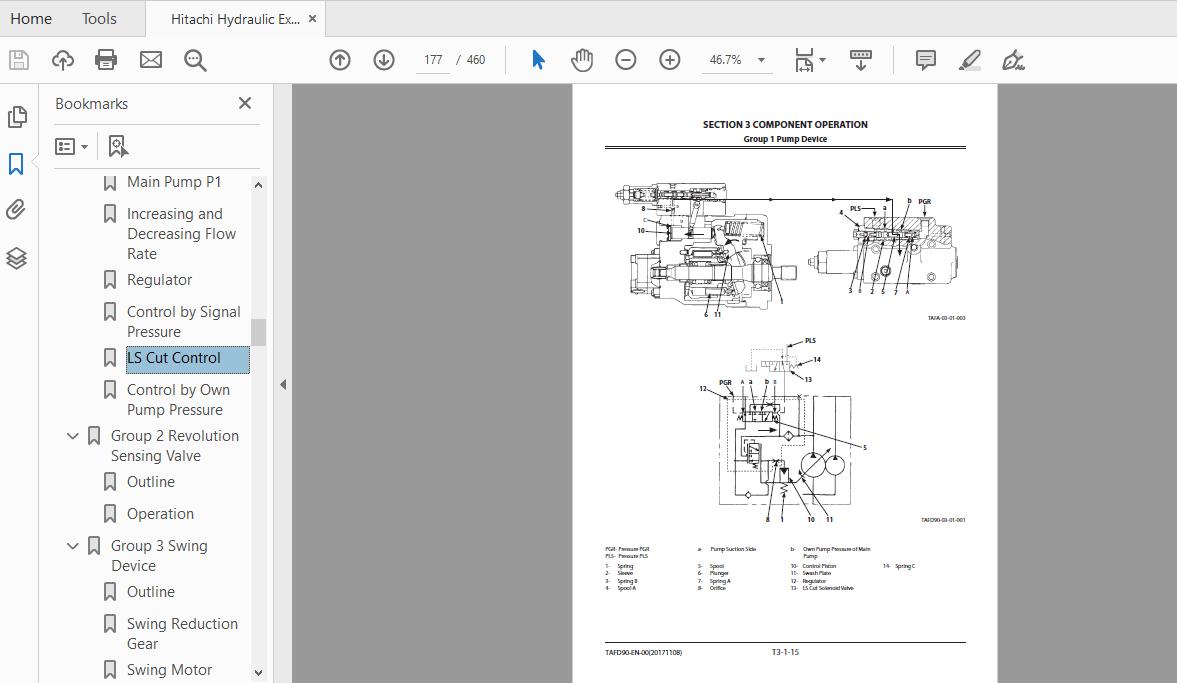Collapse Group 3 Swing Device chevron
The width and height of the screenshot is (1177, 683).
(x=73, y=546)
